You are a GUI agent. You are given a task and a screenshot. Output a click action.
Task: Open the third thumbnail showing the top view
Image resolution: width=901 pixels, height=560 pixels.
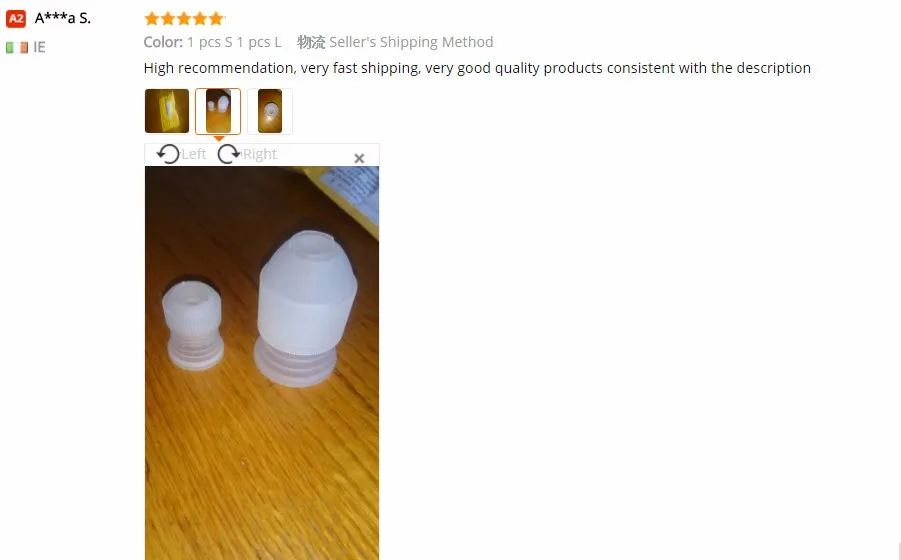[x=269, y=111]
